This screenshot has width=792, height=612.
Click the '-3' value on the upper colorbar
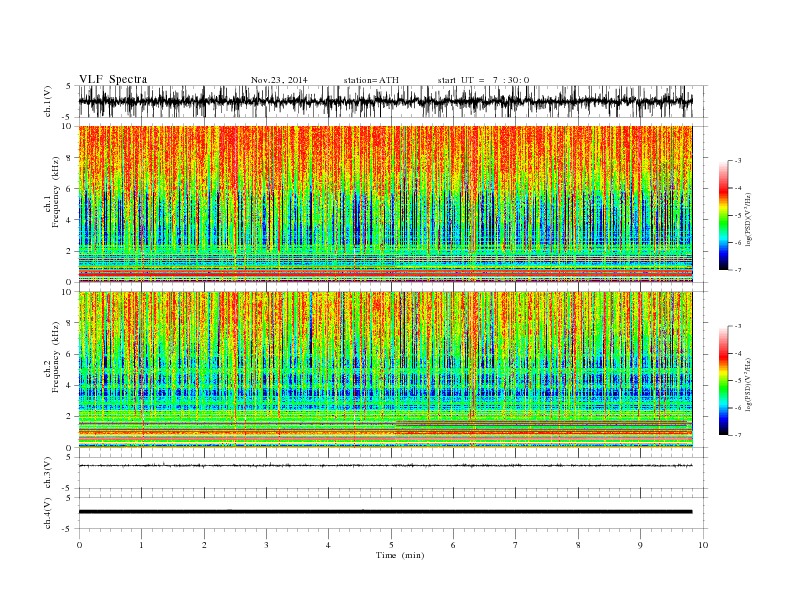[x=737, y=161]
